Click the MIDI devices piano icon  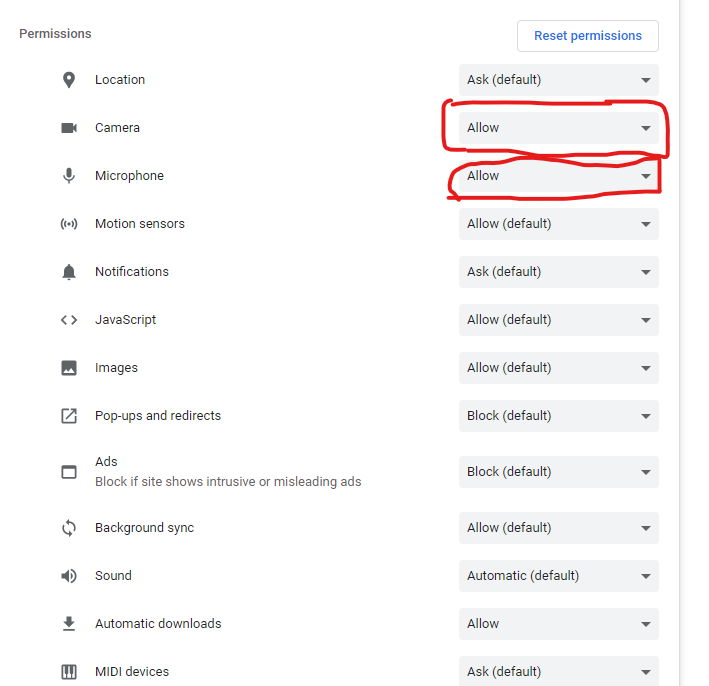[x=69, y=672]
